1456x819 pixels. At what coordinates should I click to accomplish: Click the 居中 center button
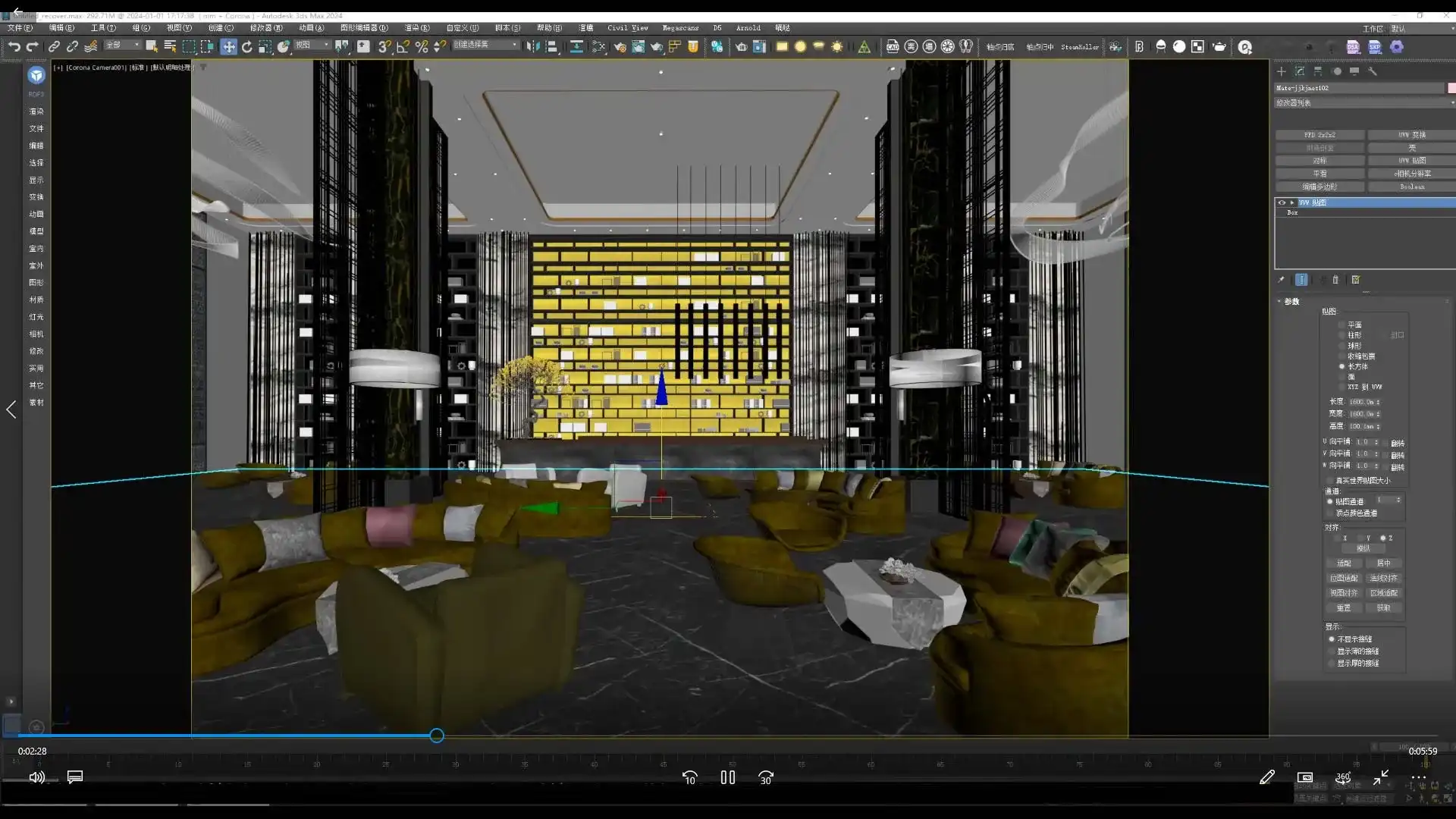pos(1384,563)
